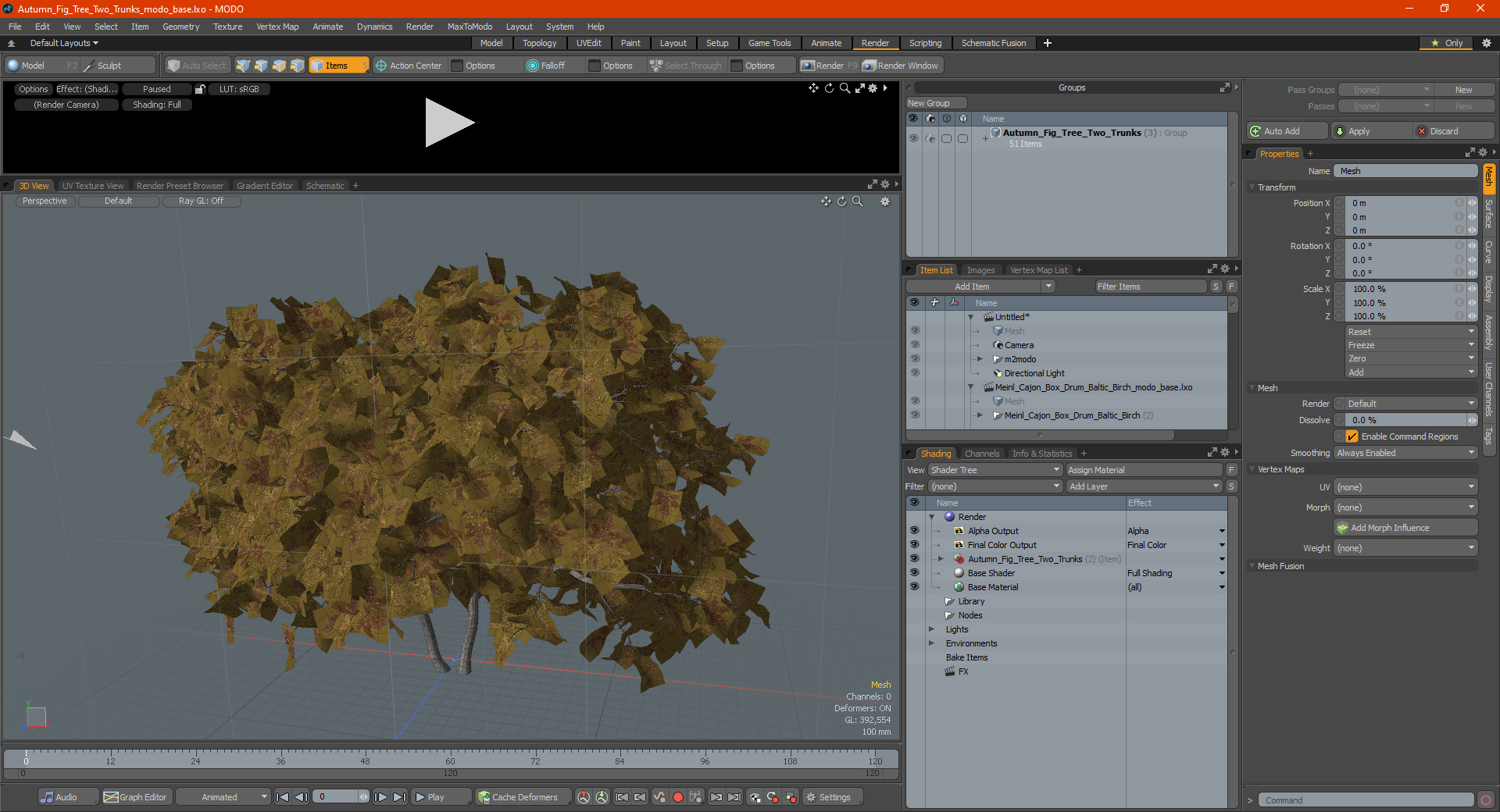
Task: Click Discard pass button
Action: point(1455,131)
